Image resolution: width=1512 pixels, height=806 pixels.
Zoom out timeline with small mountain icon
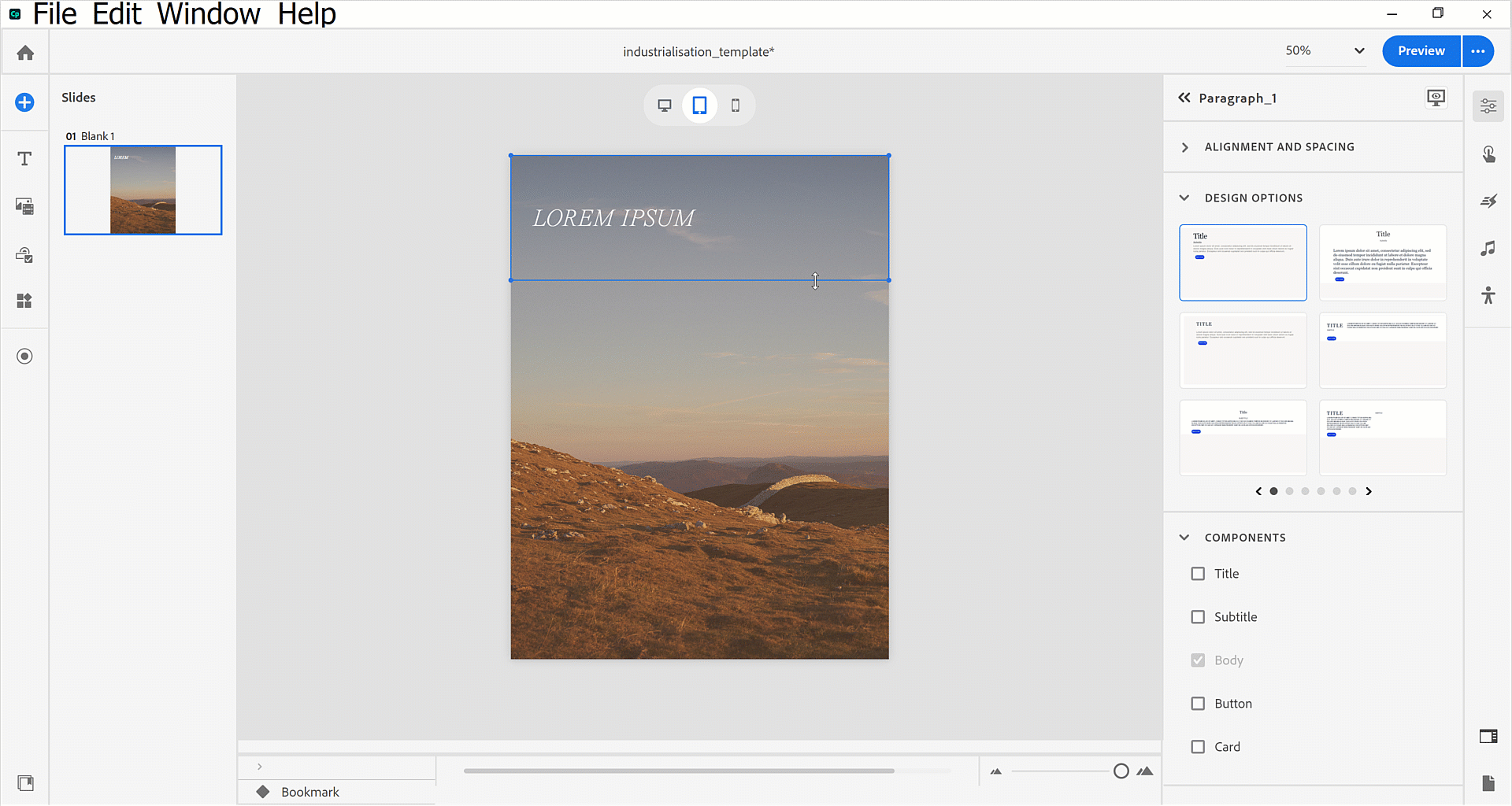[996, 771]
